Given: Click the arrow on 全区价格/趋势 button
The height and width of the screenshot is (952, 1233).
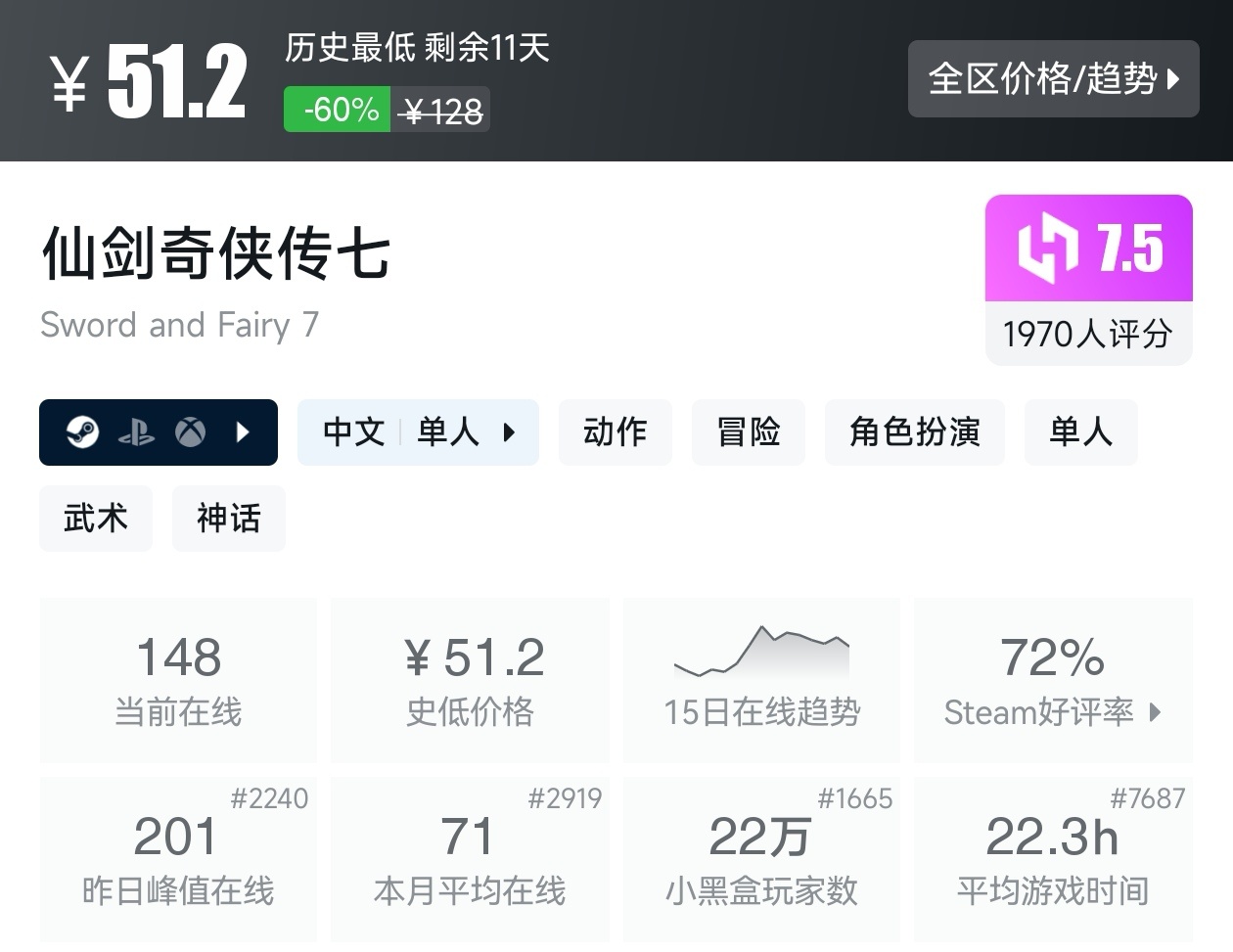Looking at the screenshot, I should coord(1173,79).
